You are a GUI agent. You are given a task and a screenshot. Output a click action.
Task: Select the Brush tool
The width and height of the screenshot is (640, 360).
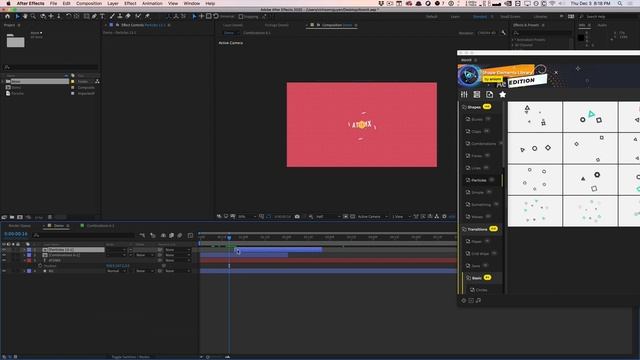tap(112, 16)
